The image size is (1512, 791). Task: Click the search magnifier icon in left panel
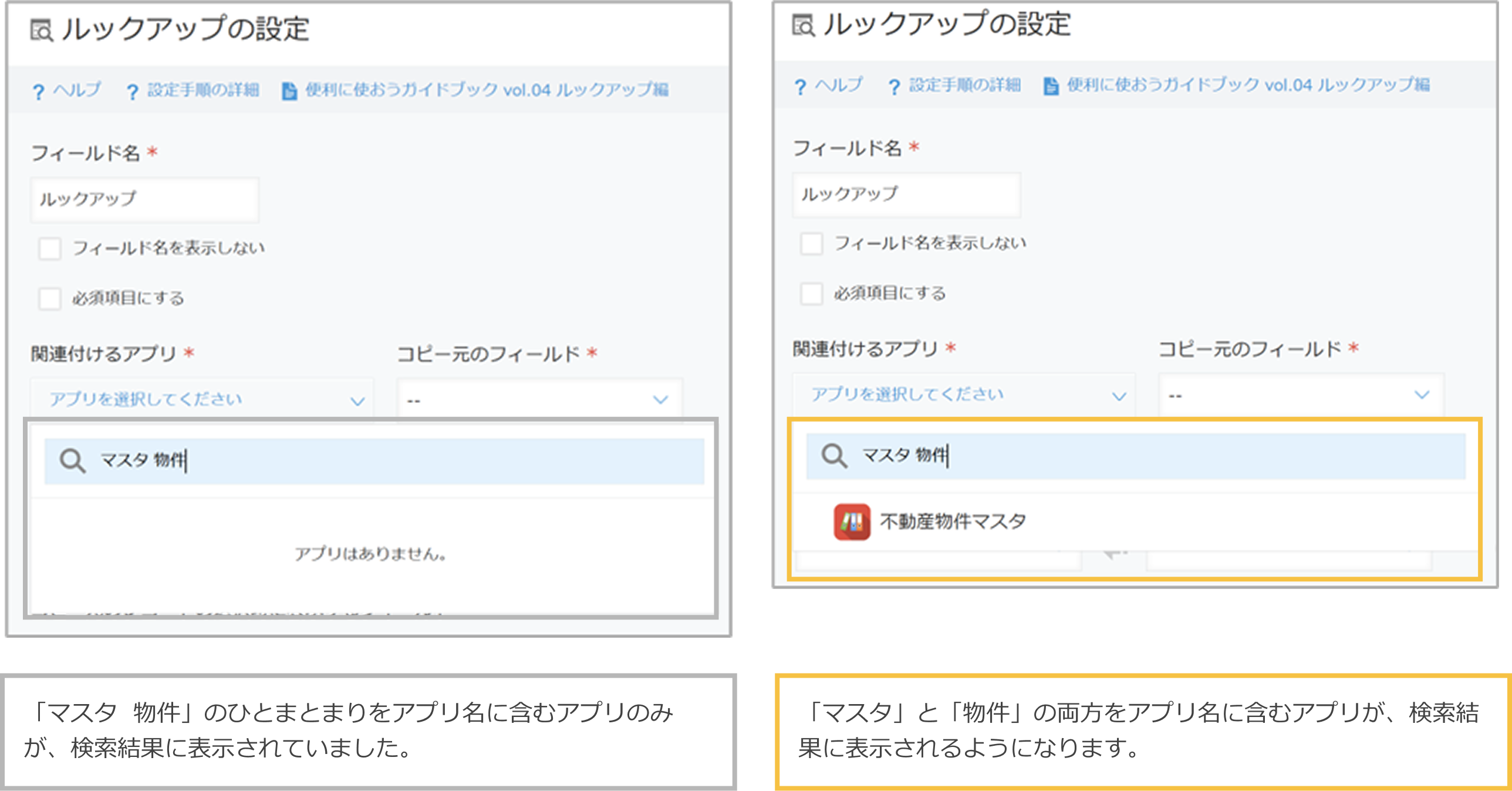73,461
